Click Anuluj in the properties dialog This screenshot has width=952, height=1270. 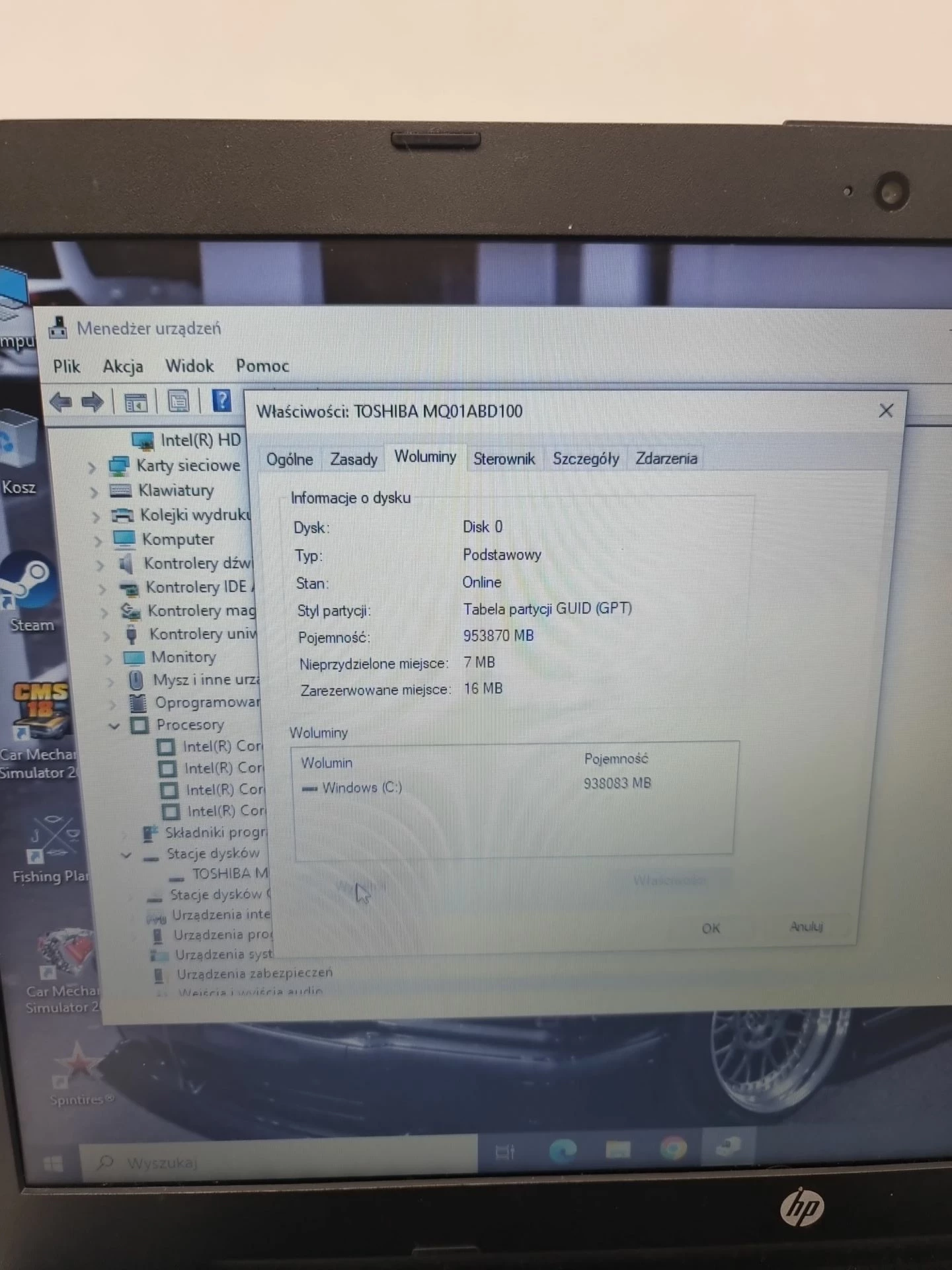(806, 927)
